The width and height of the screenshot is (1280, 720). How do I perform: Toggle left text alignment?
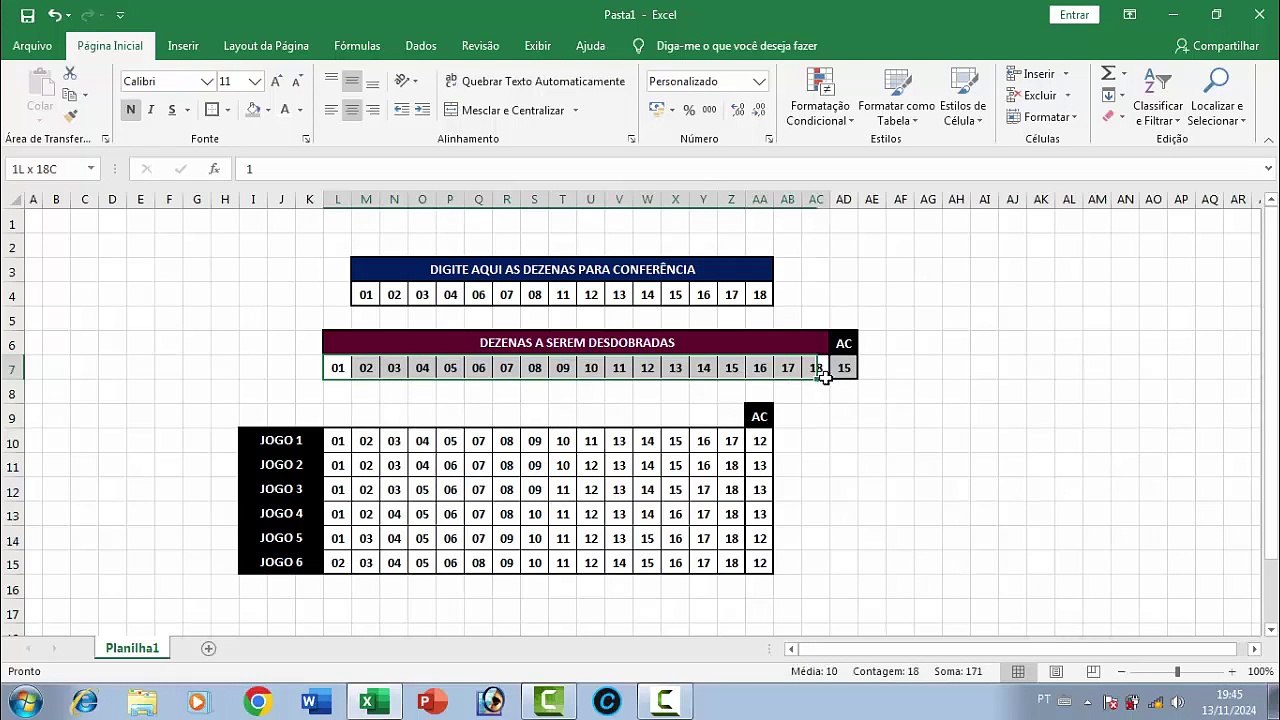pyautogui.click(x=331, y=110)
